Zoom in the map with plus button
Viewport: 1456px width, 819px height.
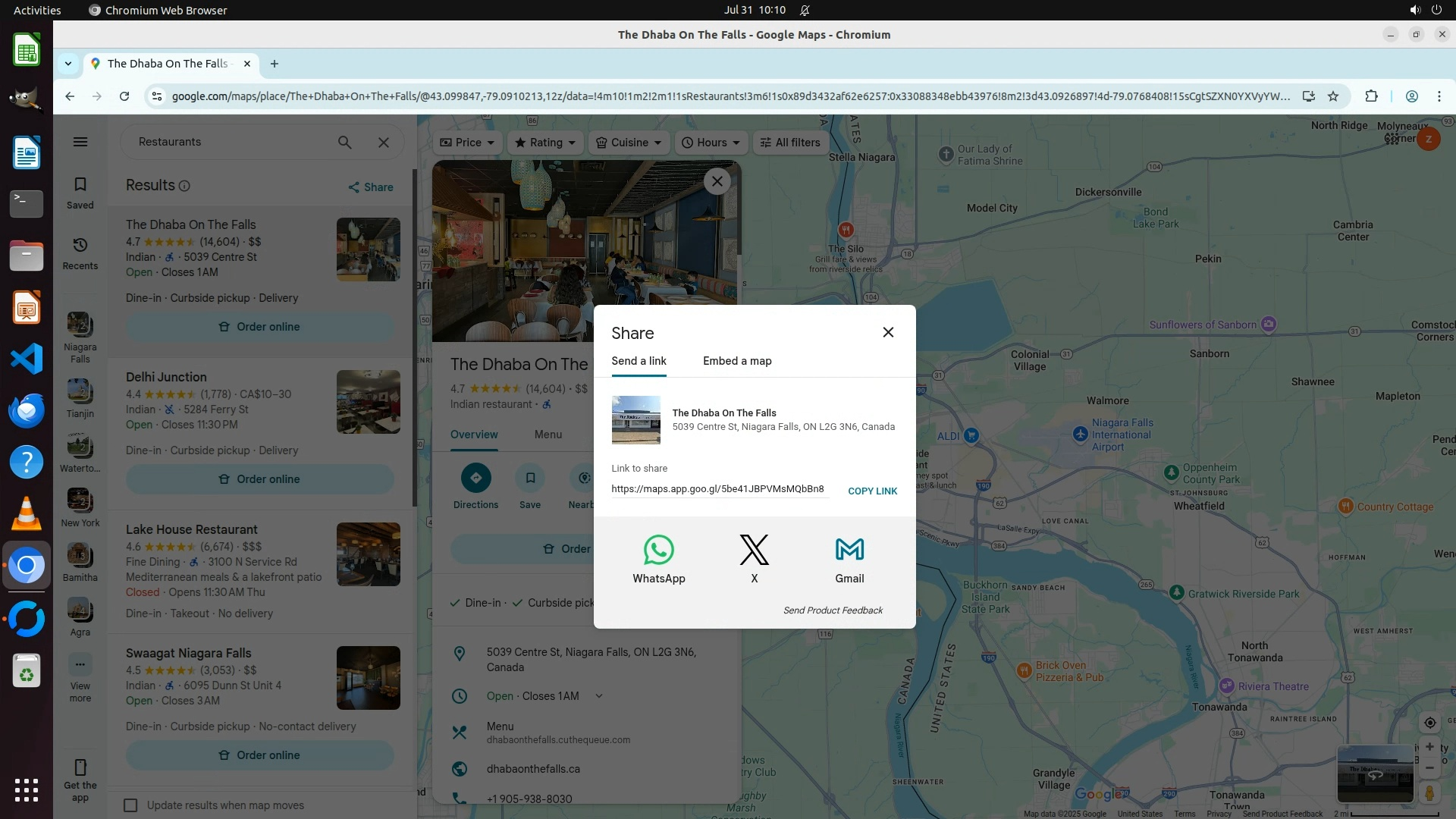coord(1429,747)
